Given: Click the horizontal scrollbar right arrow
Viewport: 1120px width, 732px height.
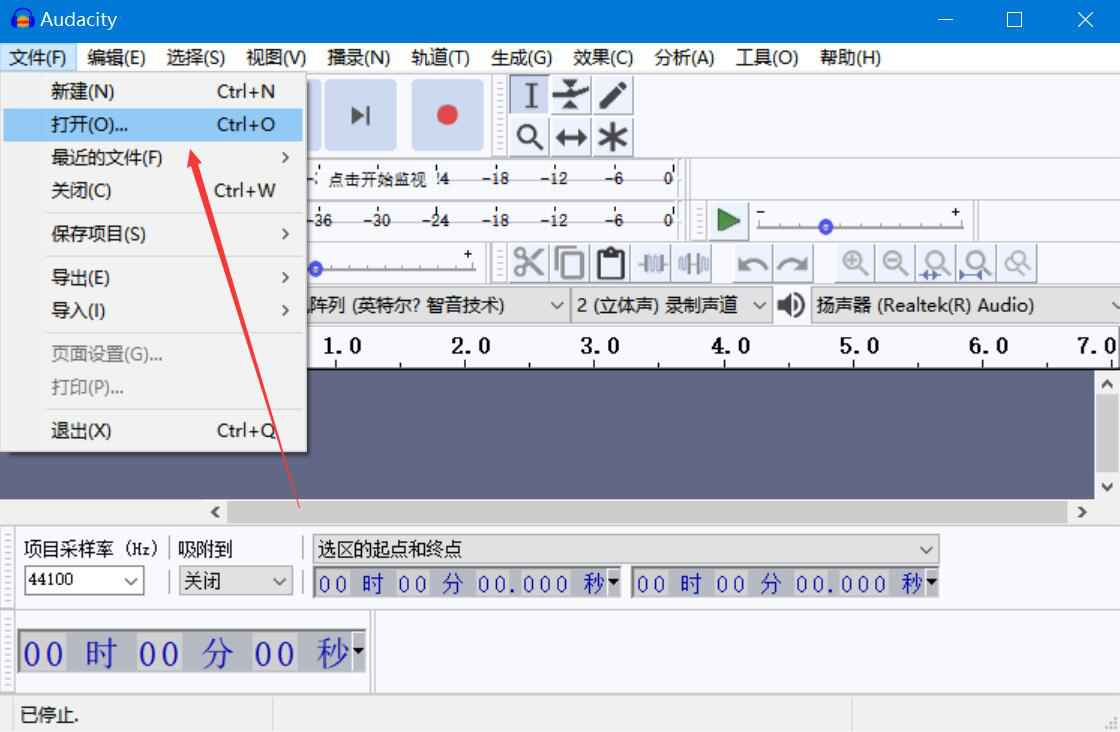Looking at the screenshot, I should (x=1081, y=511).
